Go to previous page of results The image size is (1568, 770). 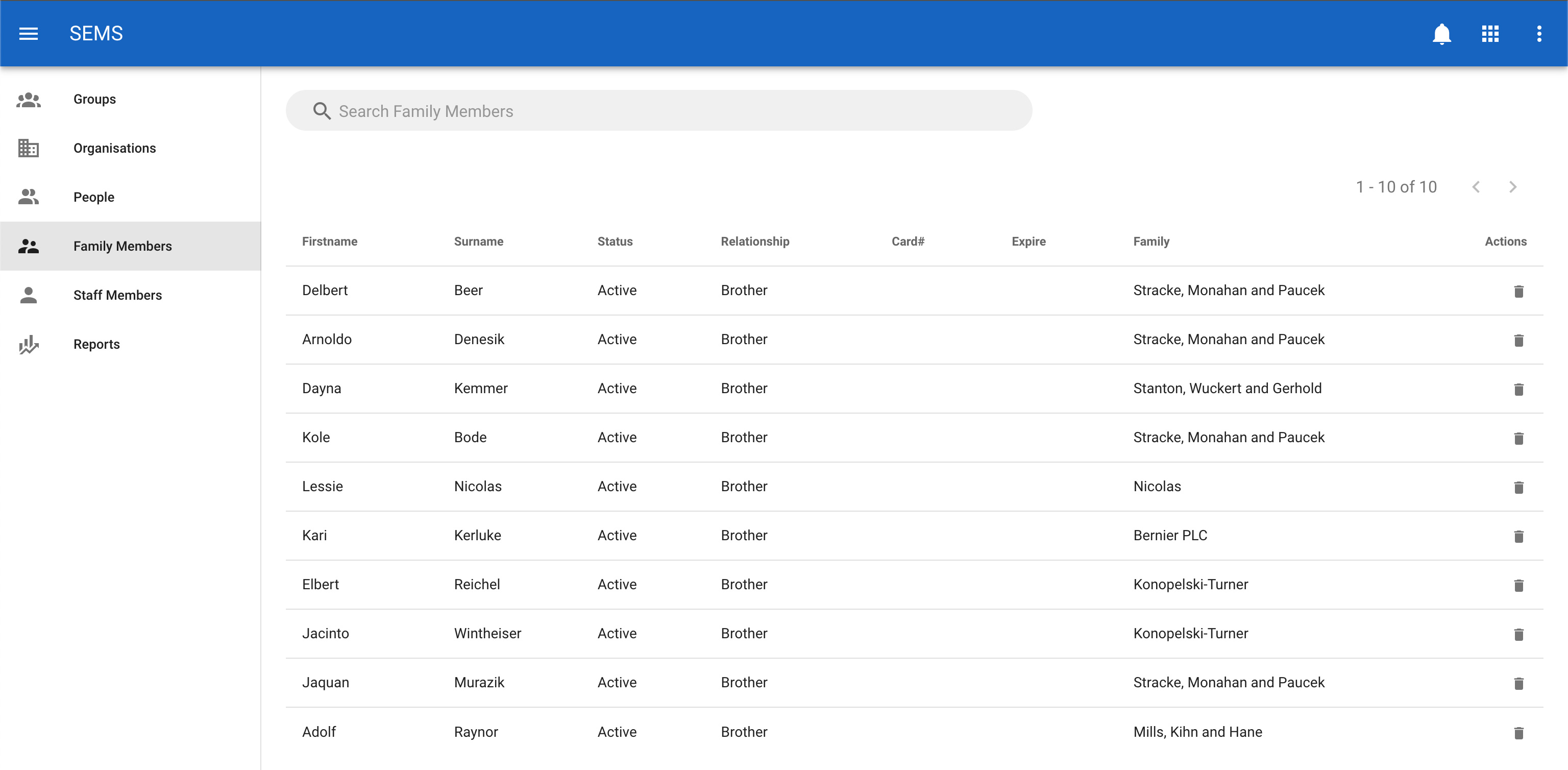click(x=1476, y=187)
